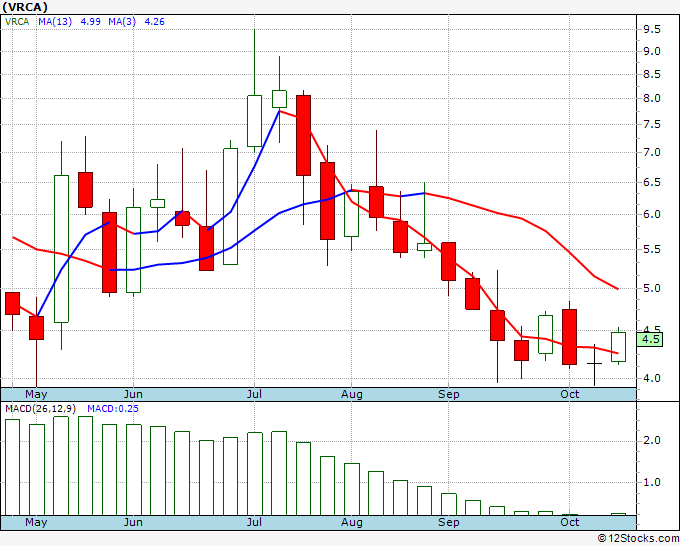Click the 2.0 MACD axis label

point(651,441)
